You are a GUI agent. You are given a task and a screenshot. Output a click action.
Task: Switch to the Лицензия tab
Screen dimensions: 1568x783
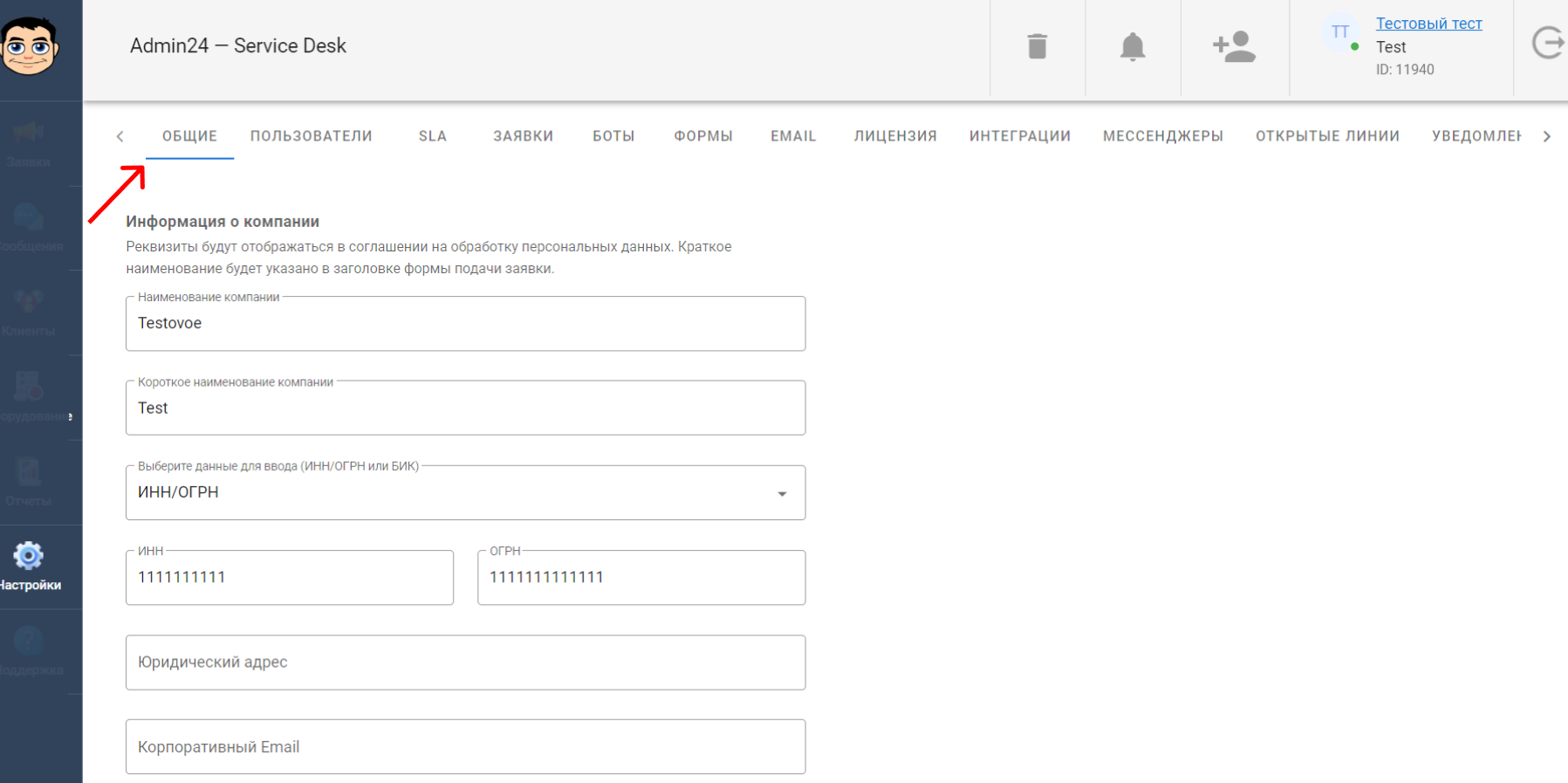[895, 136]
